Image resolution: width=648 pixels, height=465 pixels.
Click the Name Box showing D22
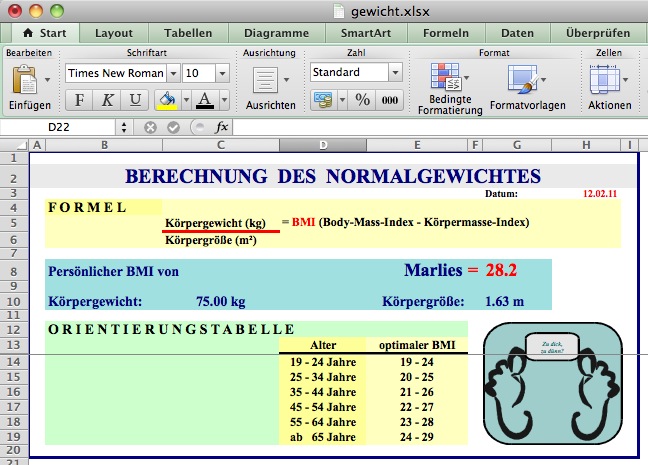point(60,127)
